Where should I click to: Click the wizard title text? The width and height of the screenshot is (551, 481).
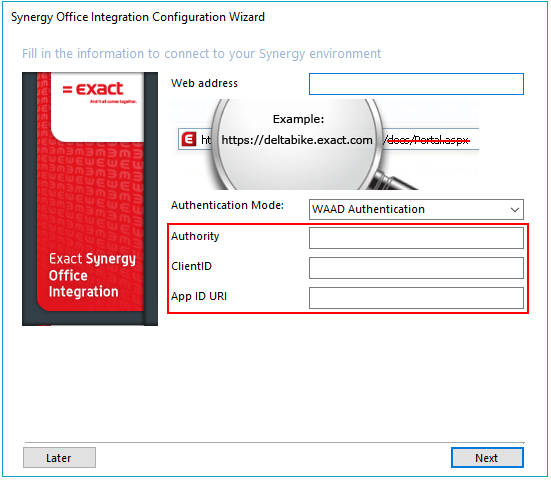(x=138, y=17)
